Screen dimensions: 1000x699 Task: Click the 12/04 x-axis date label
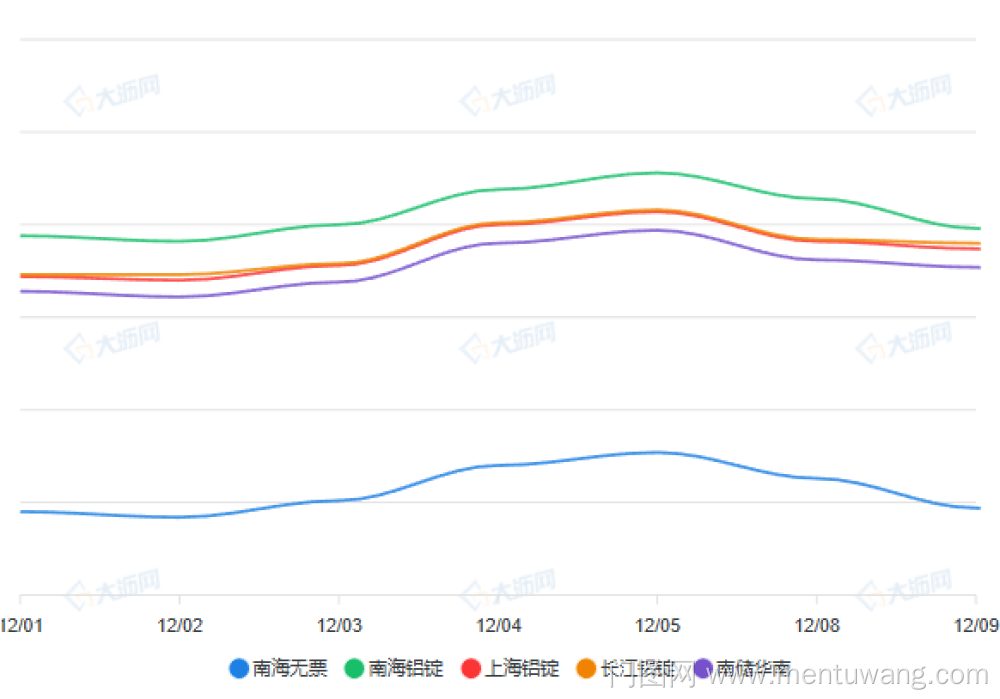498,626
